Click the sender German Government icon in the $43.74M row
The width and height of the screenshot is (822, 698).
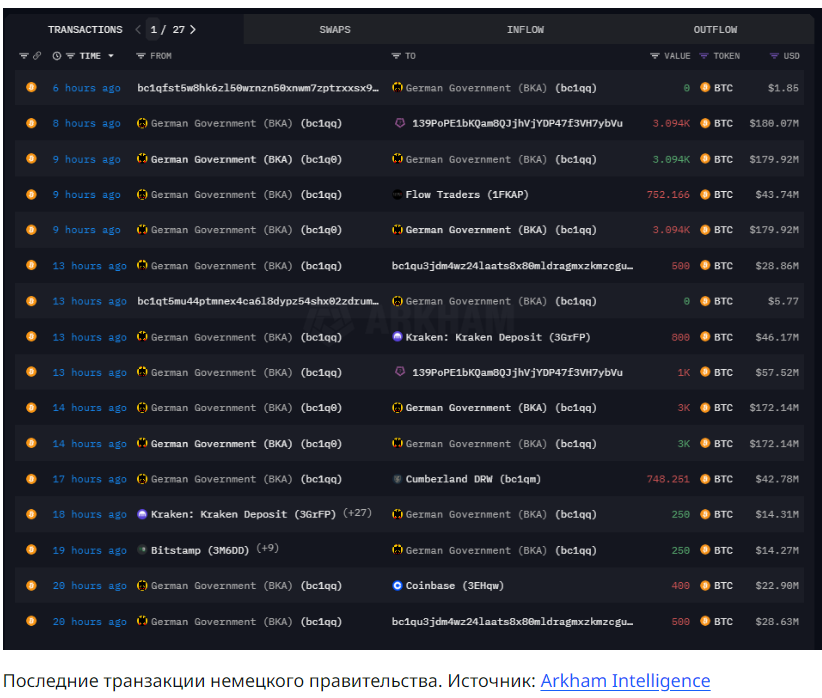pos(142,195)
